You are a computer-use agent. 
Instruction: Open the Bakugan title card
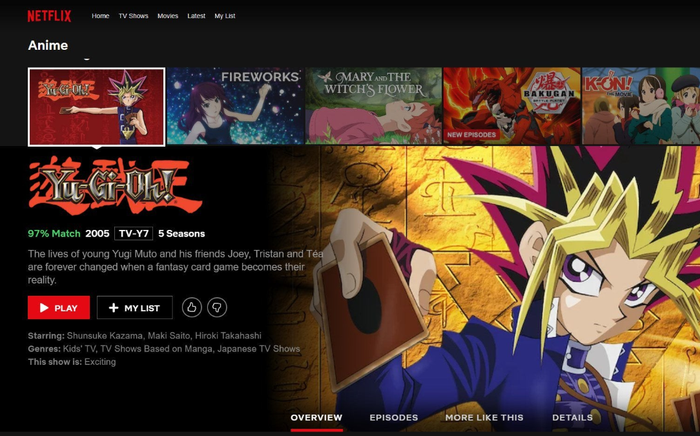pos(512,106)
